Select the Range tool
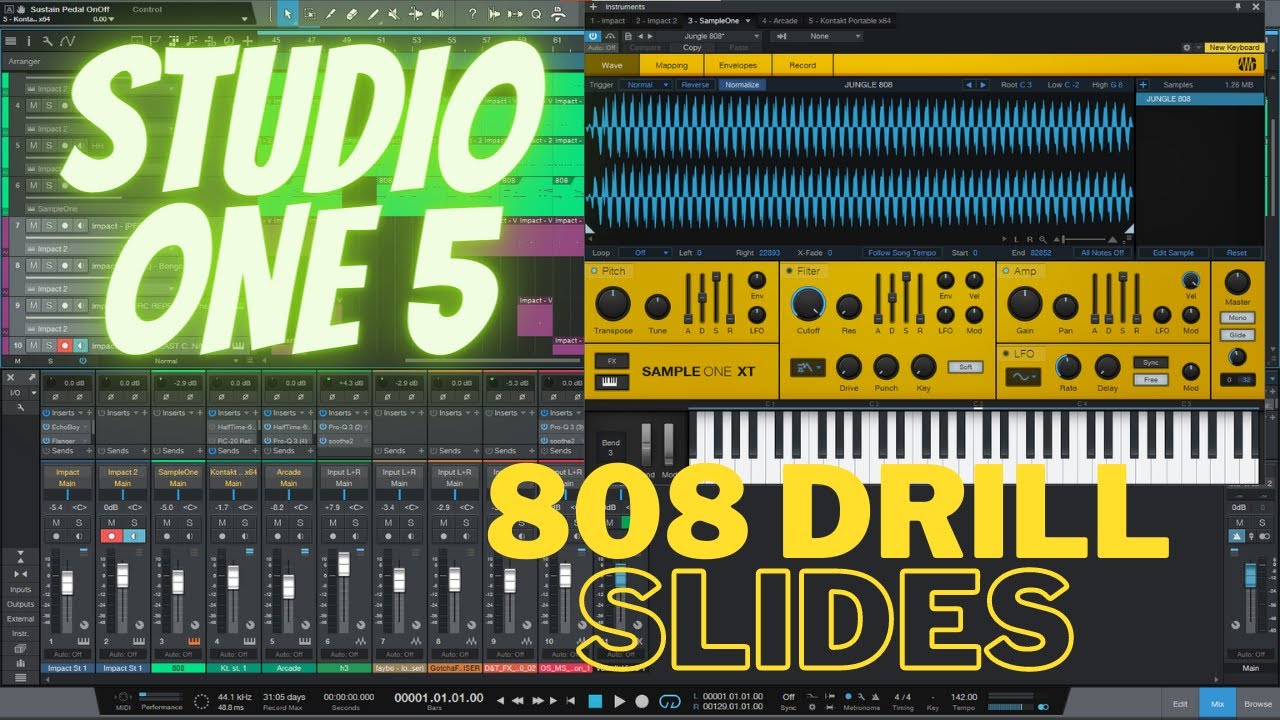This screenshot has width=1280, height=720. point(309,14)
